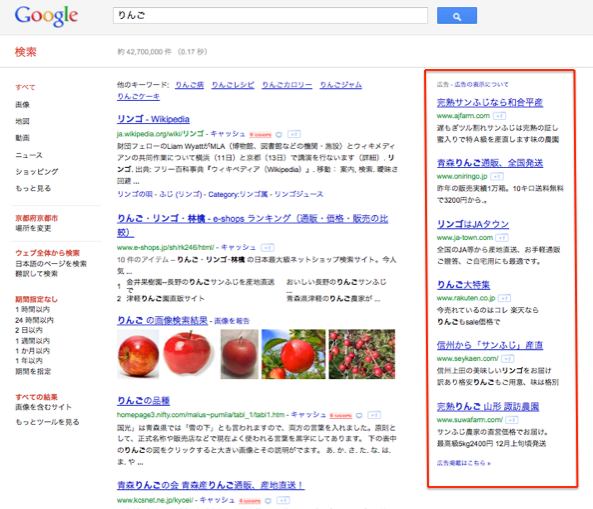Click related keyword りんごケーキ
Viewport: 593px width, 509px height.
(x=138, y=96)
